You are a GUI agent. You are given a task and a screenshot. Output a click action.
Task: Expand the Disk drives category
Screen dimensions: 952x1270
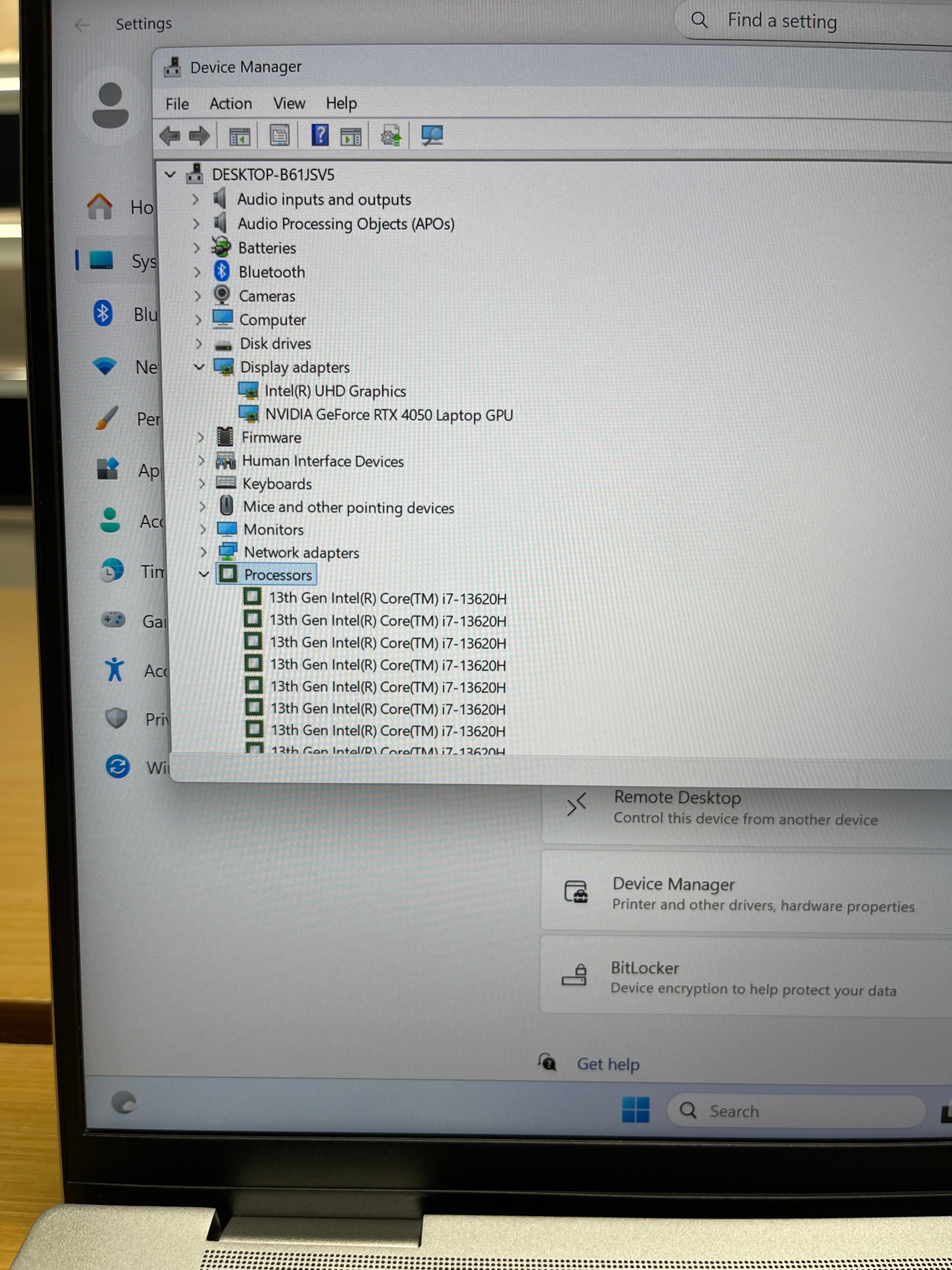click(x=199, y=344)
